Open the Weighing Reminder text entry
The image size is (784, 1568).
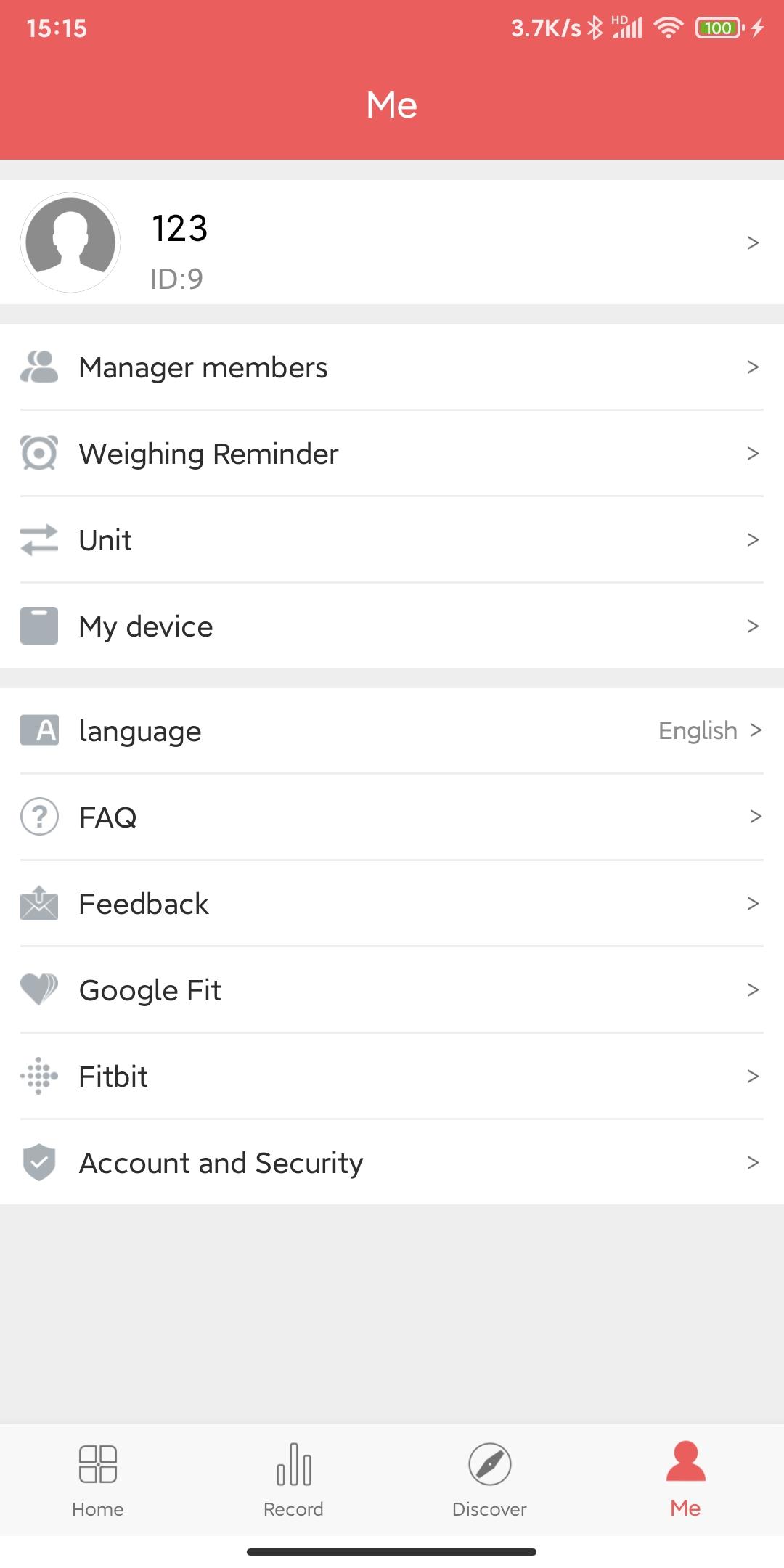tap(209, 454)
